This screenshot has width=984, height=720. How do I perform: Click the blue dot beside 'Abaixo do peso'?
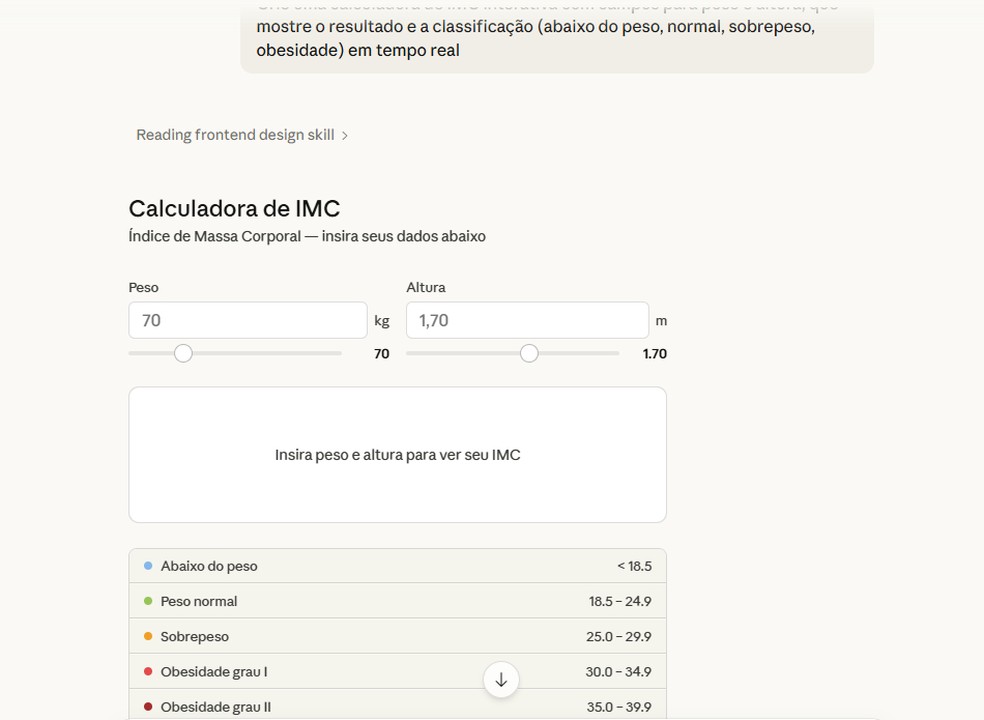(148, 566)
